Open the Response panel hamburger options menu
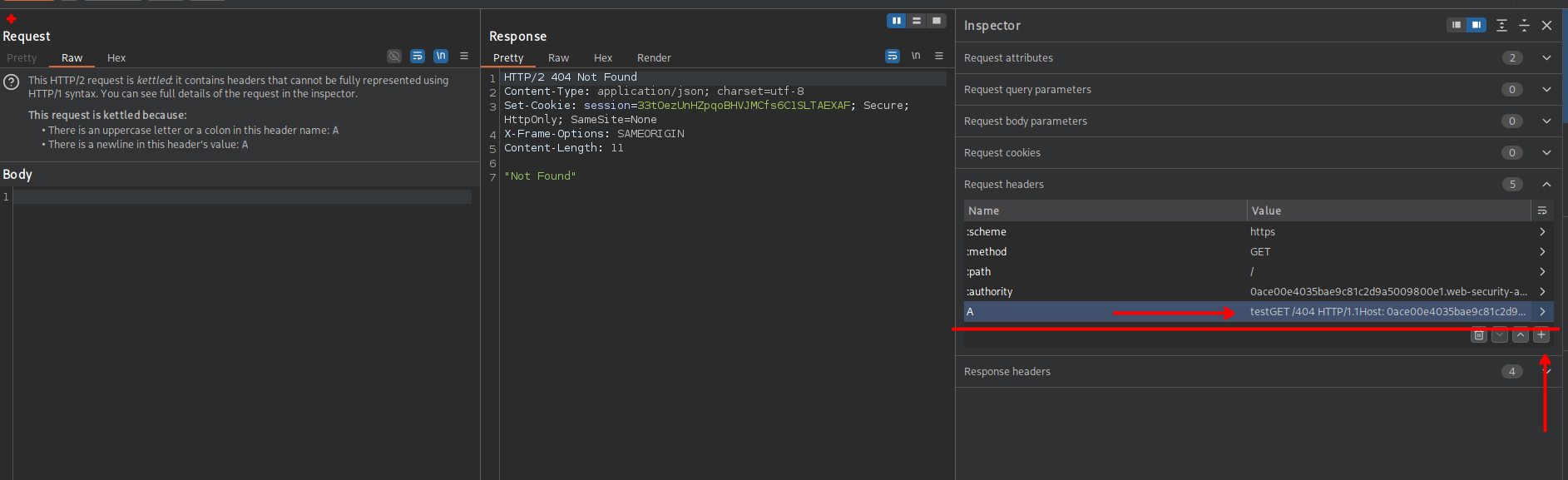This screenshot has height=480, width=1568. click(939, 57)
